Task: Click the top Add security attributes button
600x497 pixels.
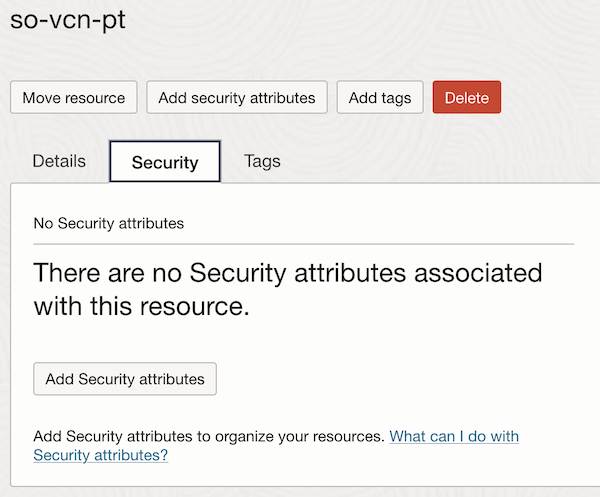Action: point(237,98)
